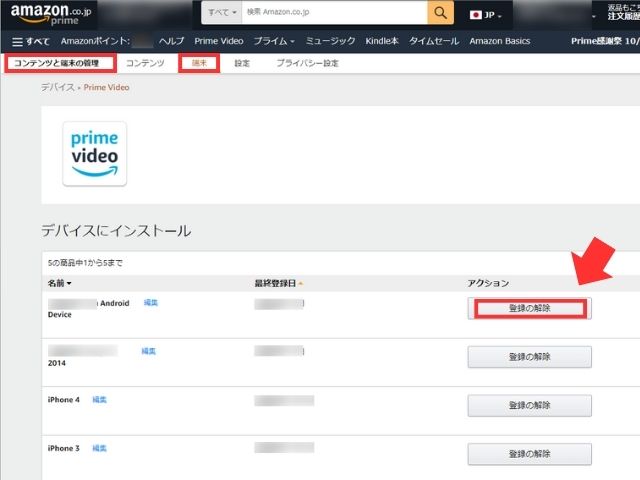This screenshot has width=640, height=480.
Task: Open Amazon Basics in navigation bar
Action: click(500, 41)
